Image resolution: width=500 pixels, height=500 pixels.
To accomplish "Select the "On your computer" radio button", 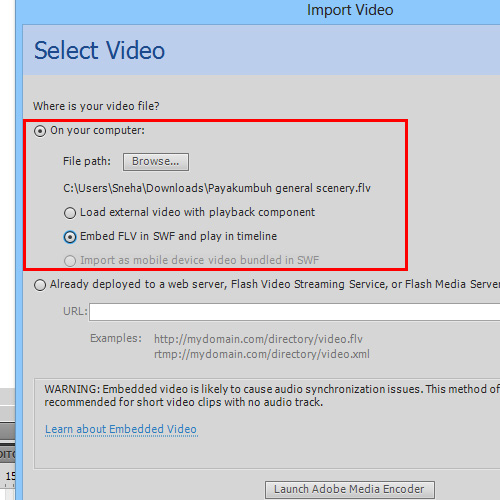I will click(x=40, y=131).
